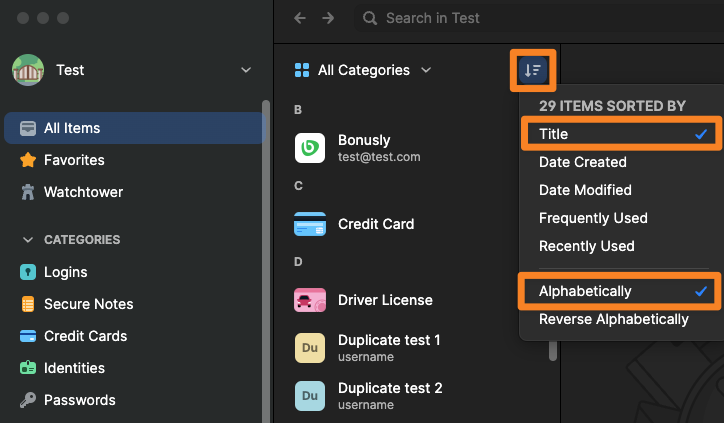The image size is (724, 423).
Task: Select All Items in the sidebar
Action: [72, 128]
